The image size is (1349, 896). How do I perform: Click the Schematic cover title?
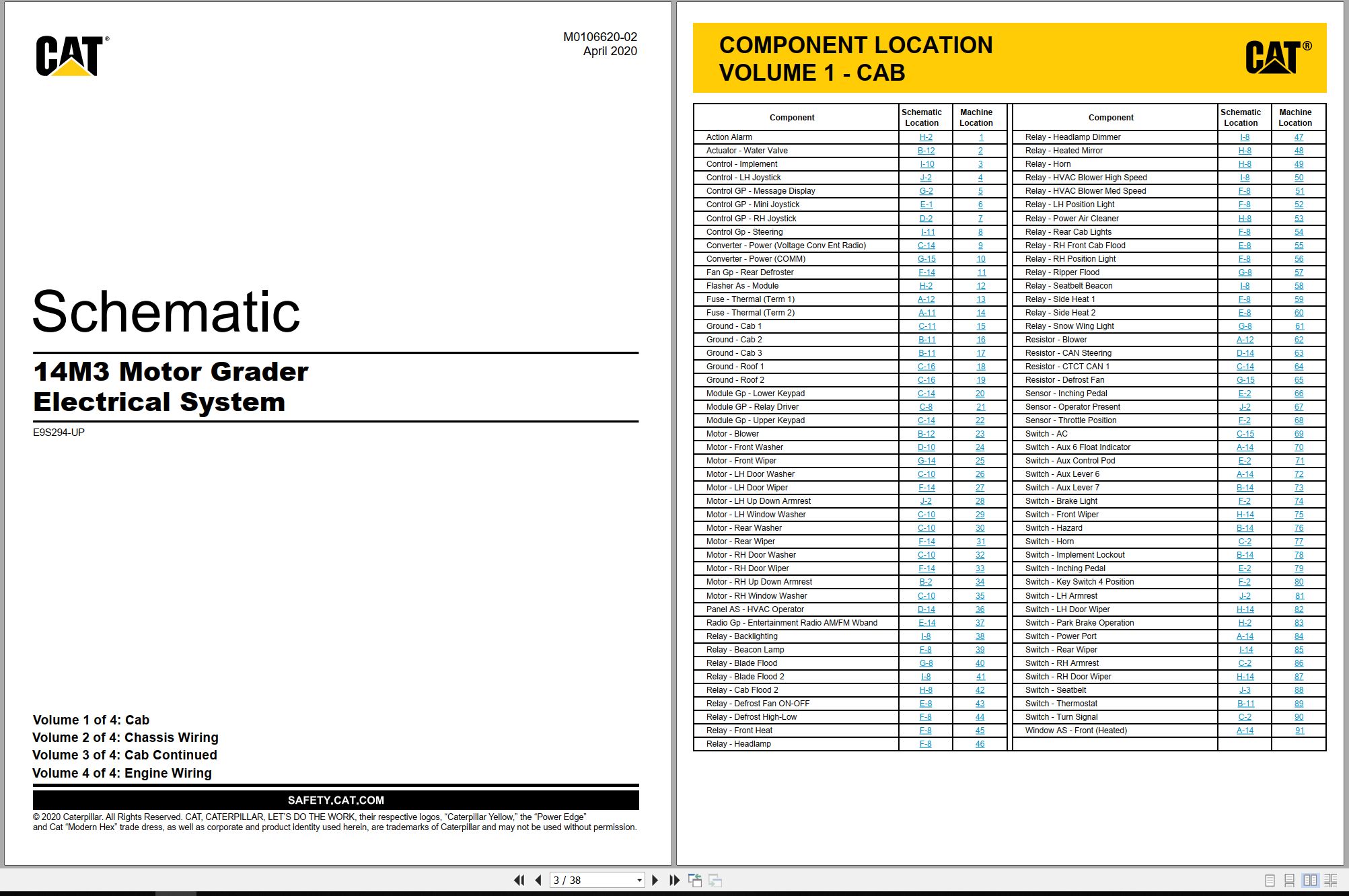pos(166,311)
